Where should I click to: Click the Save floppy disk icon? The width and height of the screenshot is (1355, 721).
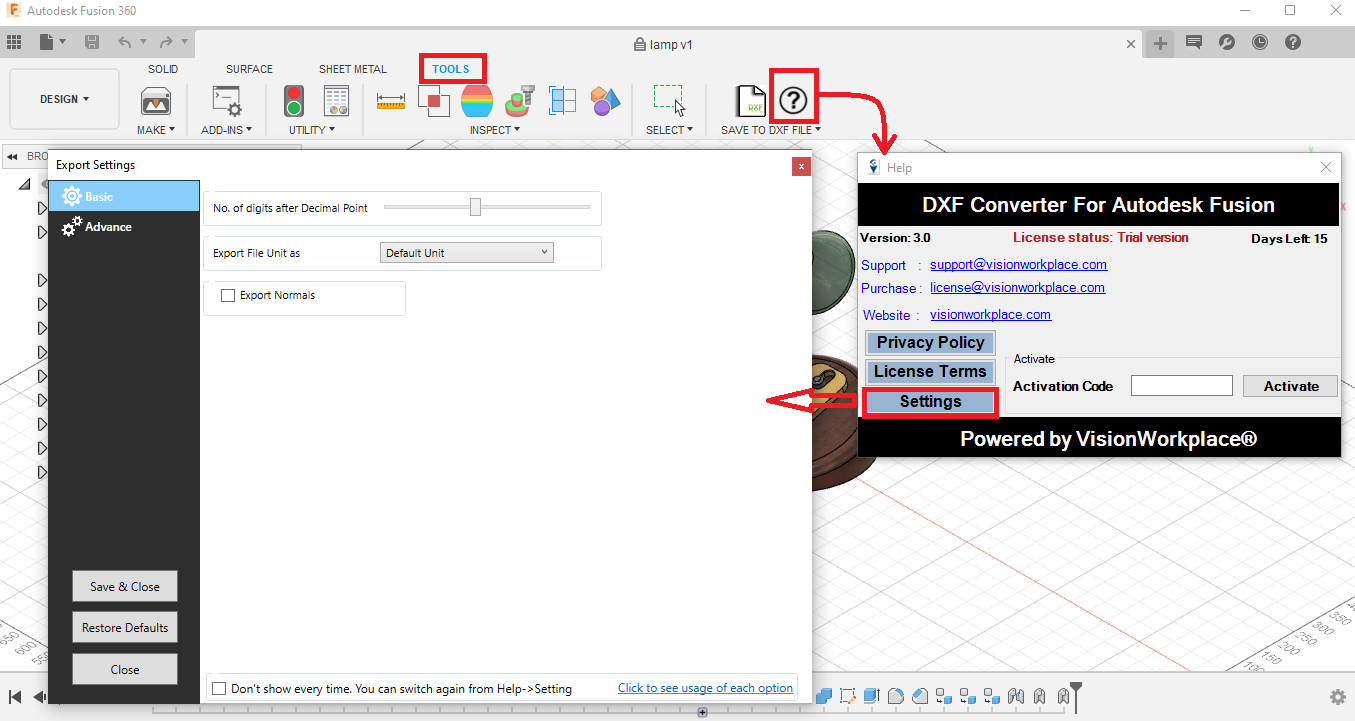click(x=92, y=42)
